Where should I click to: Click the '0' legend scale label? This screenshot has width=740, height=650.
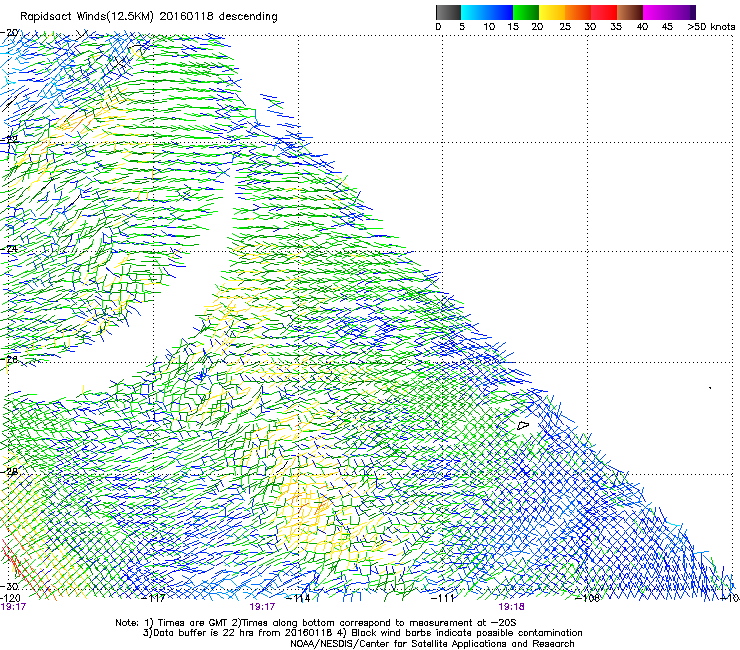coord(438,27)
